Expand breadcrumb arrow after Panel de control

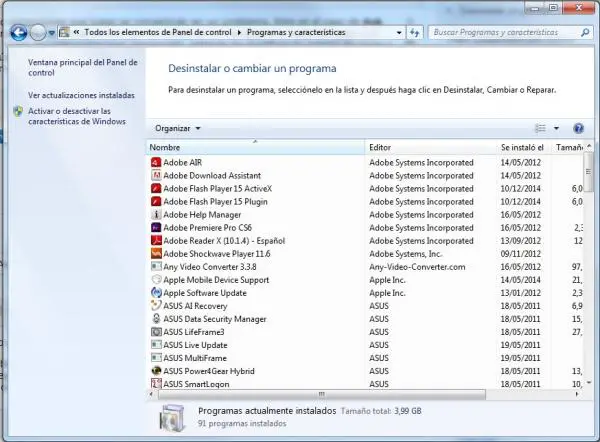click(239, 33)
